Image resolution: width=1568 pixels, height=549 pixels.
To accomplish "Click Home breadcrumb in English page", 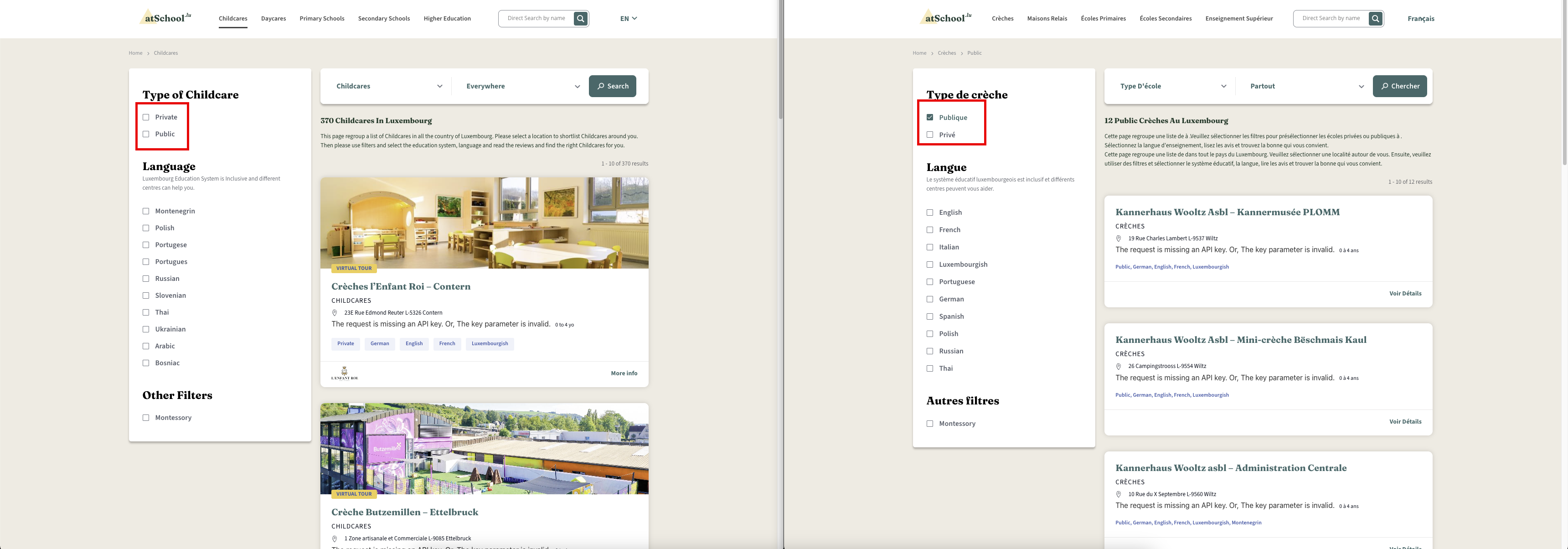I will pyautogui.click(x=135, y=53).
